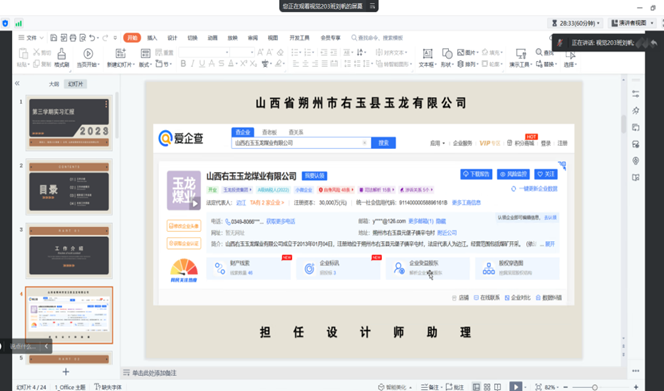This screenshot has height=391, width=664.
Task: Toggle Bold formatting
Action: click(x=183, y=64)
